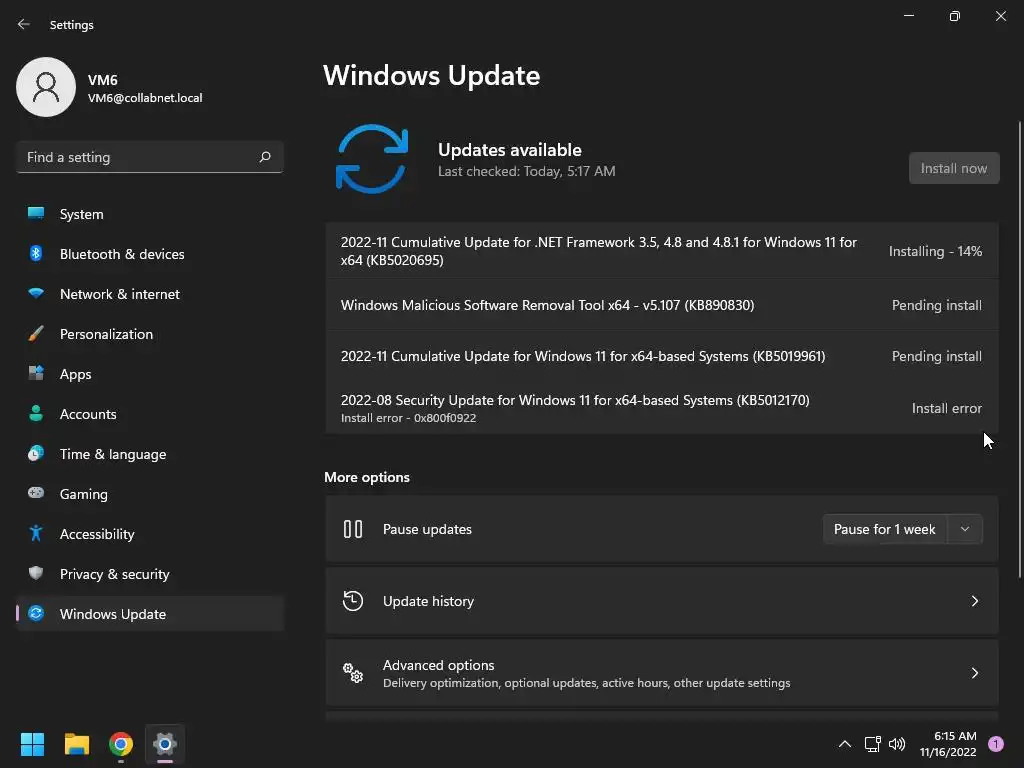Open Advanced options using its right chevron
1024x768 pixels.
974,673
